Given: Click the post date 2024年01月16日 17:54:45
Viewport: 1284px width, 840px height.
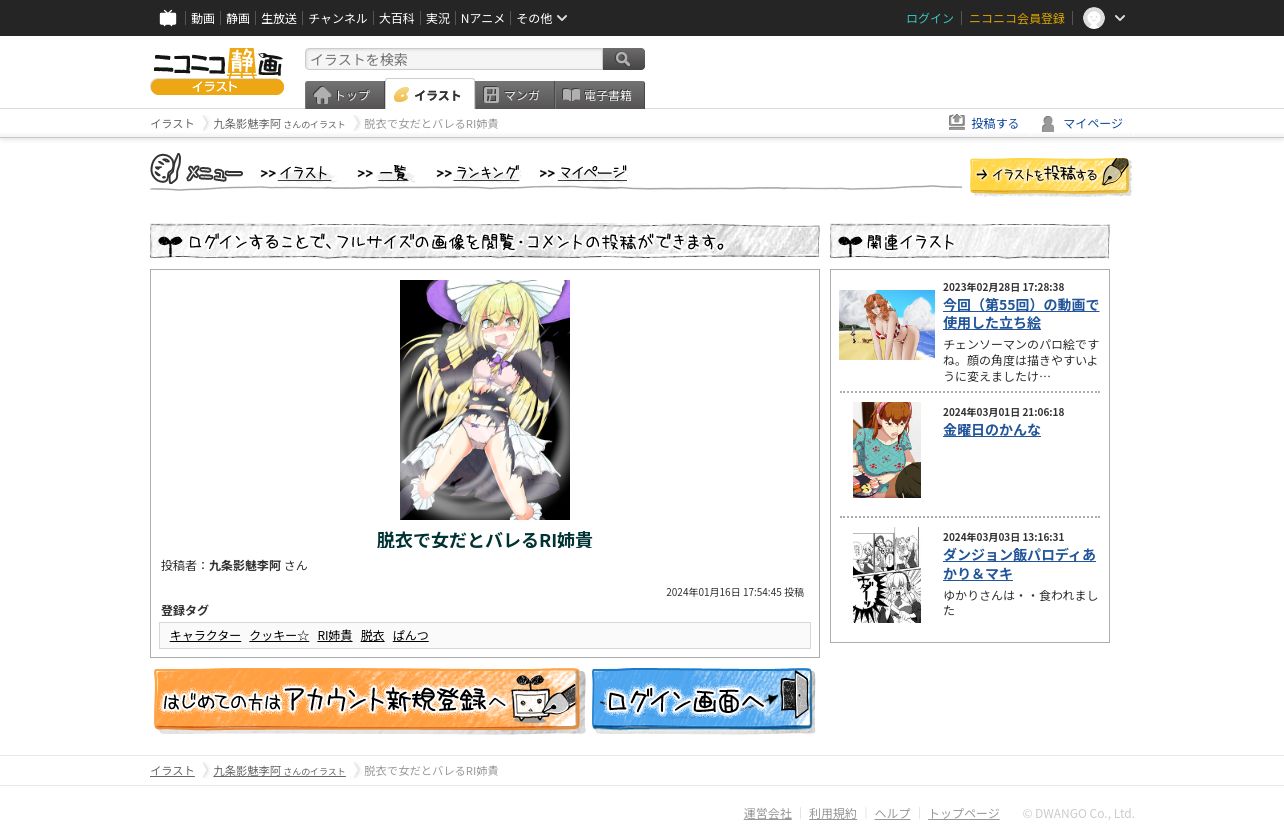Looking at the screenshot, I should coord(724,592).
